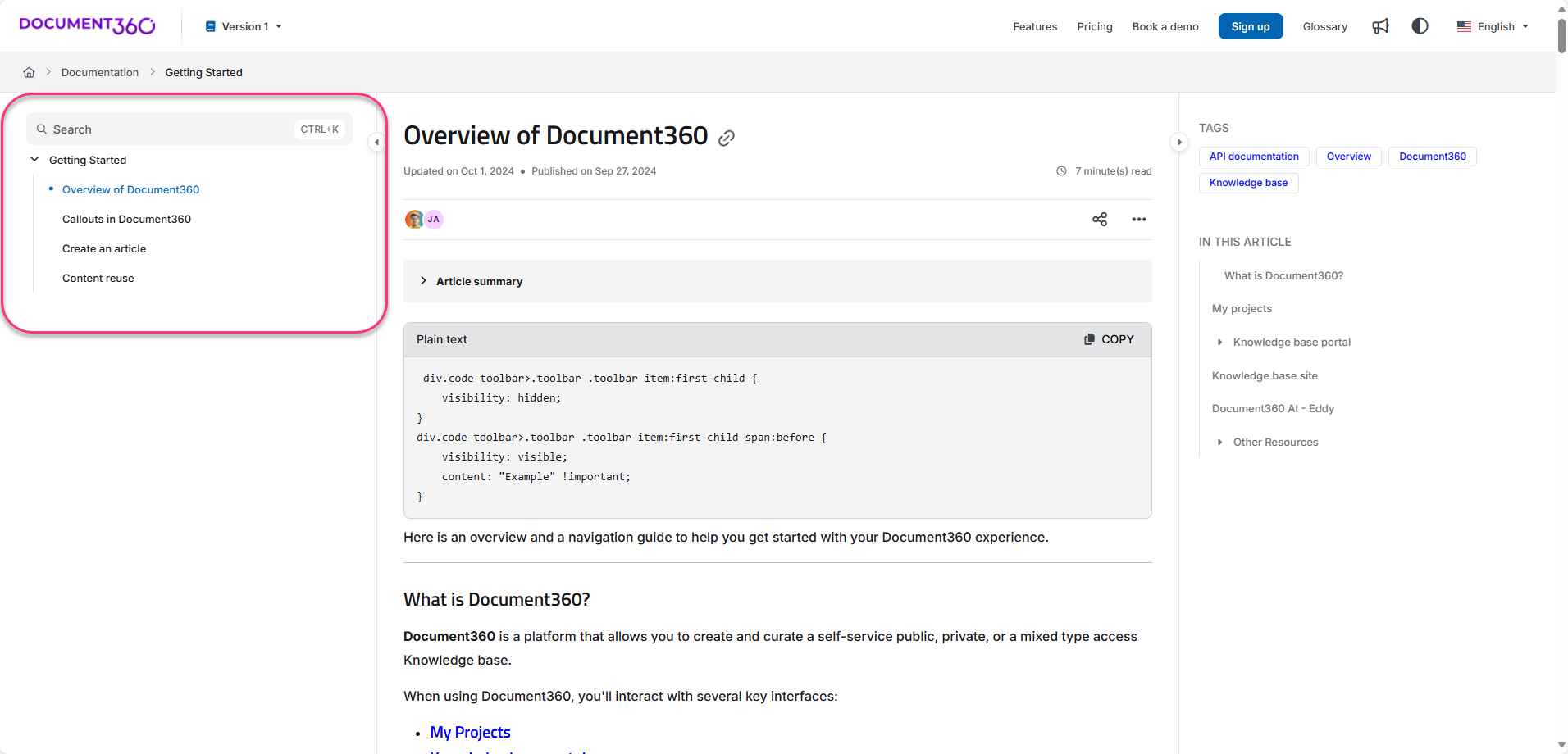Open the announcements megaphone icon
Viewport: 1568px width, 754px height.
pyautogui.click(x=1381, y=26)
